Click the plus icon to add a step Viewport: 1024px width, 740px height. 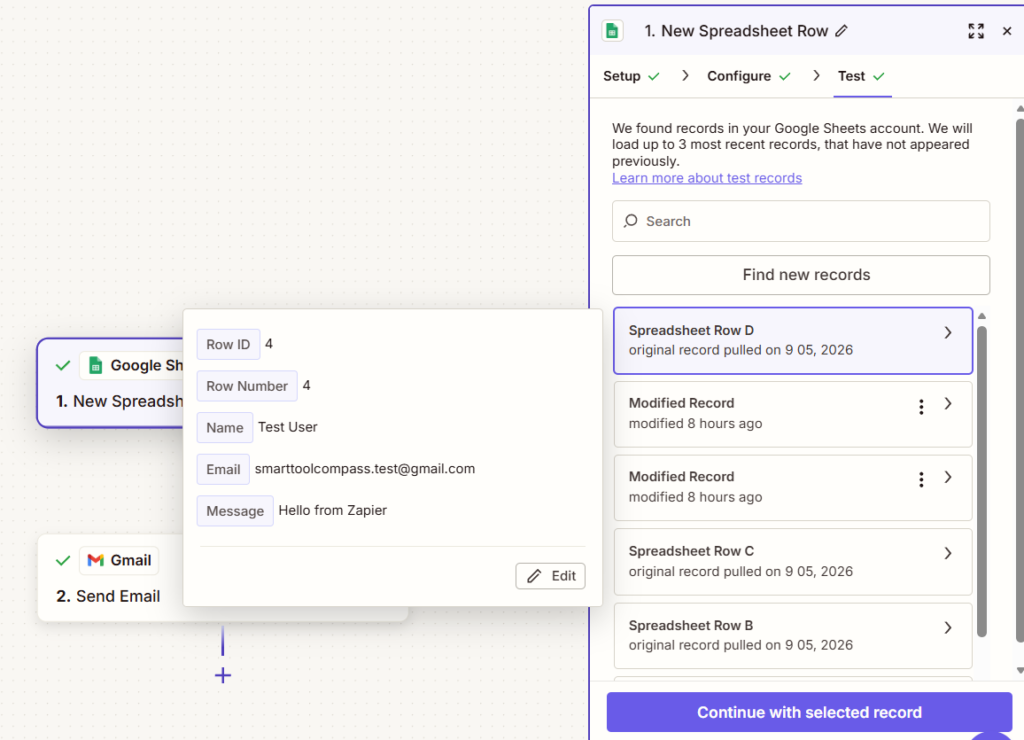[223, 675]
